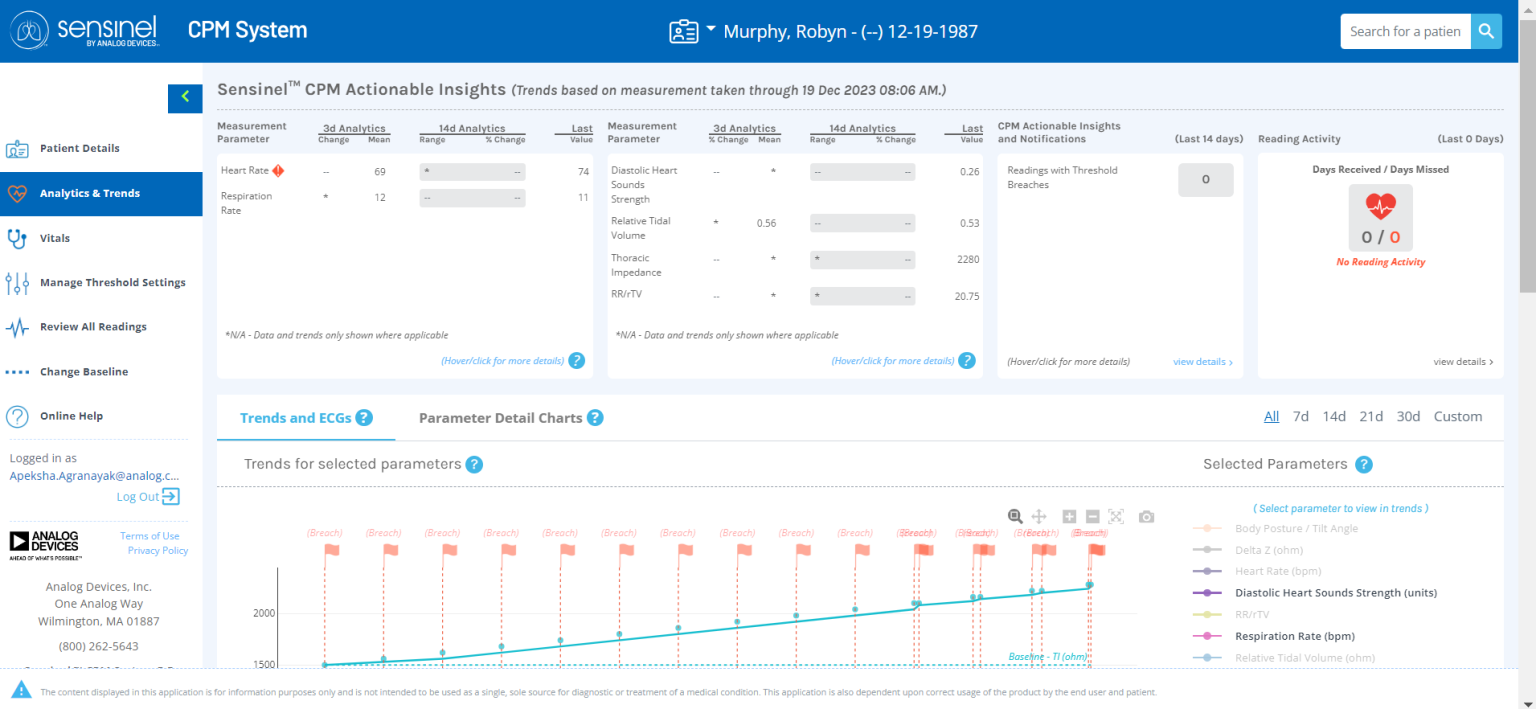Select the 14d time range

(1334, 416)
